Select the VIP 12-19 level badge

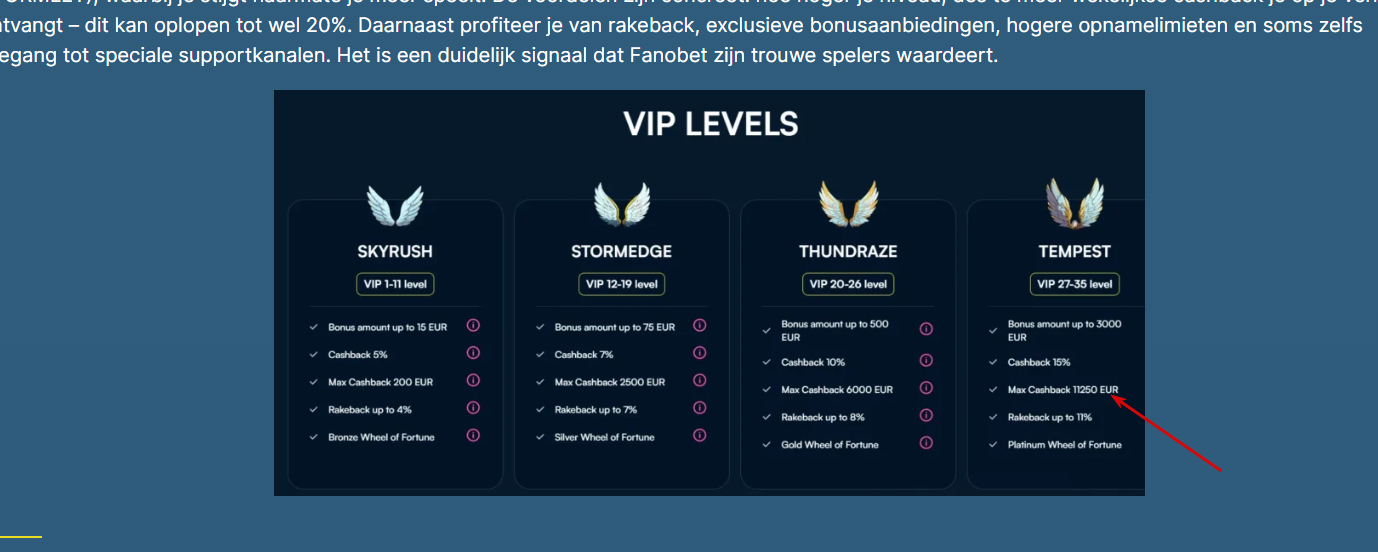pos(622,284)
